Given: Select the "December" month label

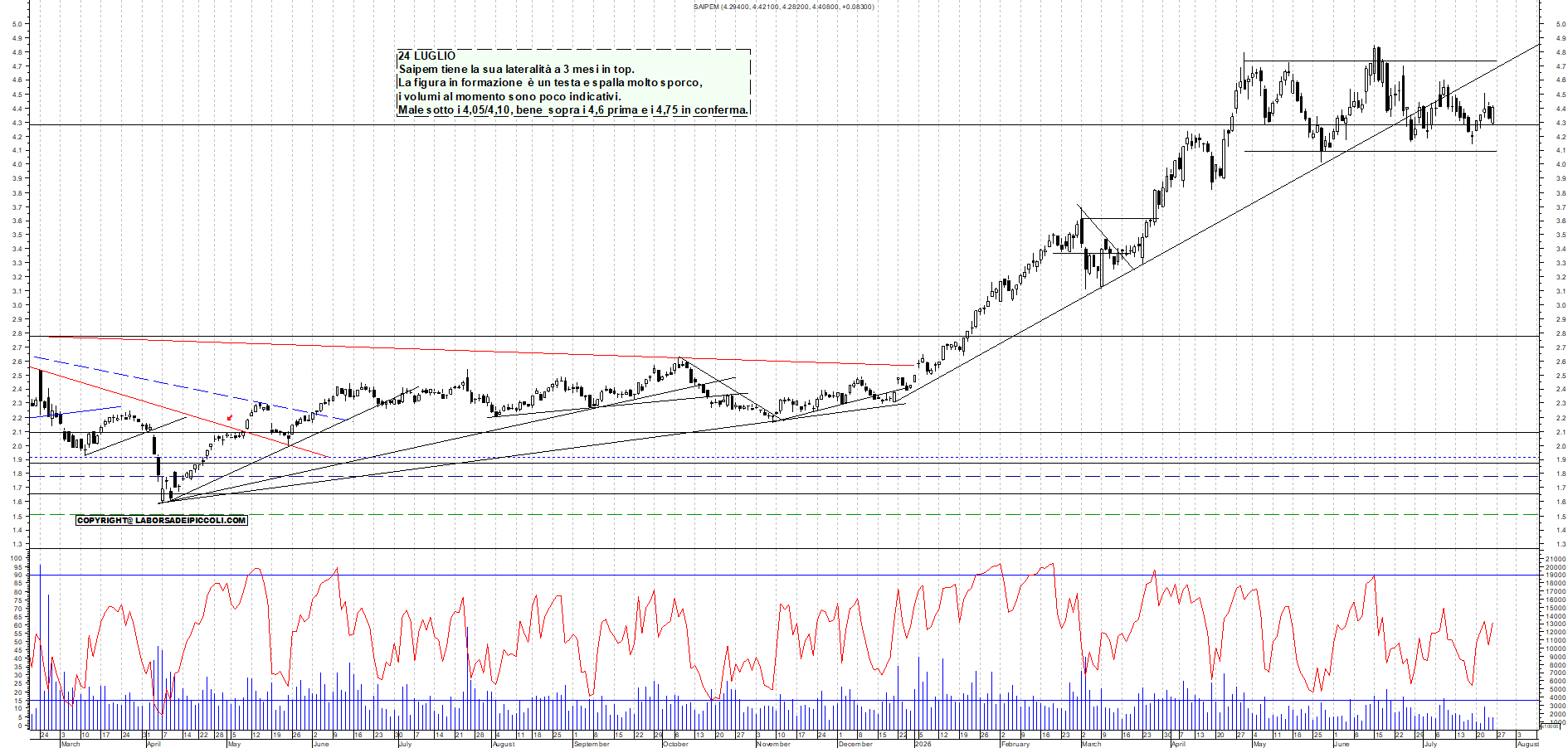Looking at the screenshot, I should click(855, 744).
